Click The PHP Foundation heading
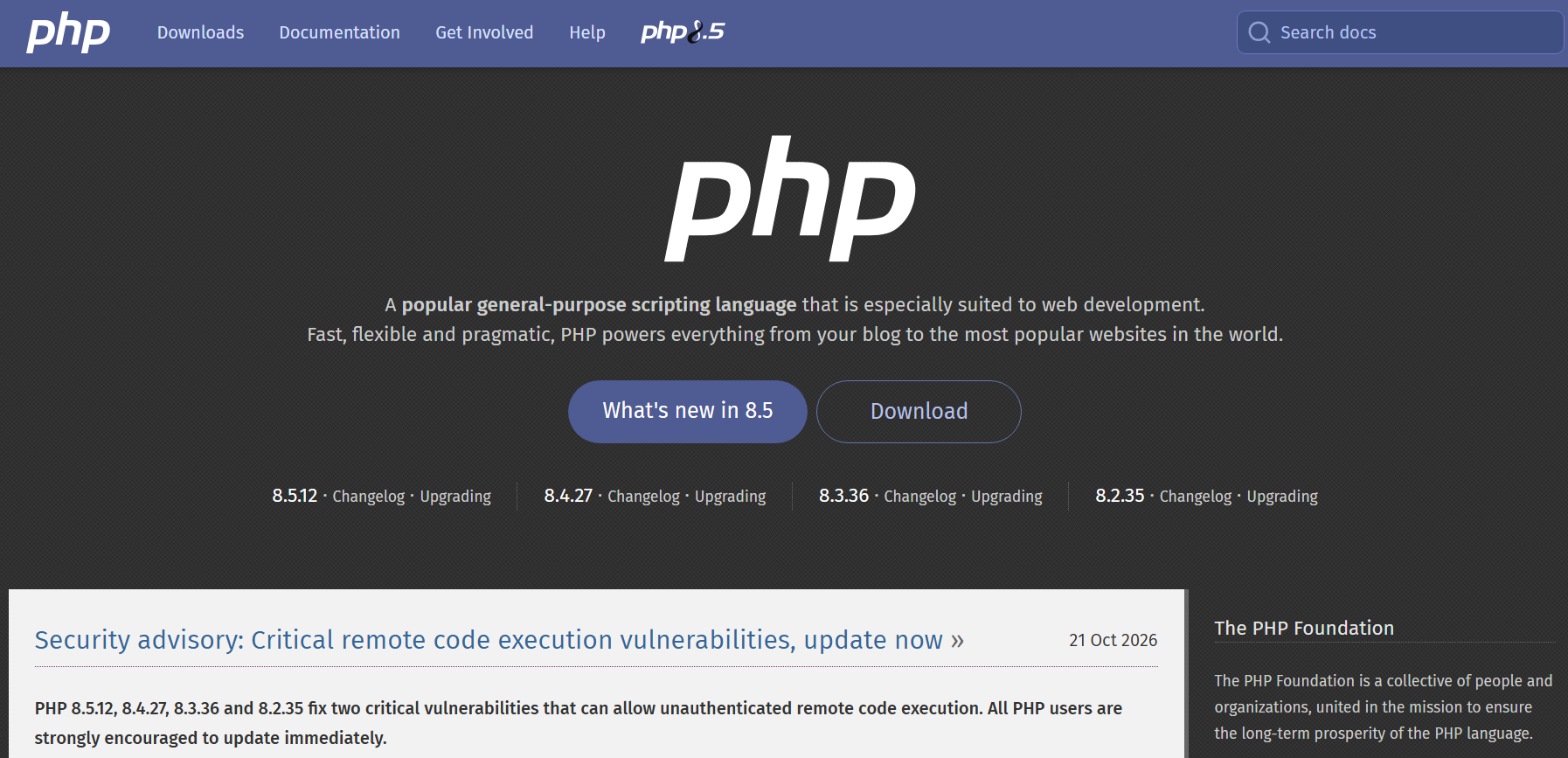1568x758 pixels. pos(1304,628)
